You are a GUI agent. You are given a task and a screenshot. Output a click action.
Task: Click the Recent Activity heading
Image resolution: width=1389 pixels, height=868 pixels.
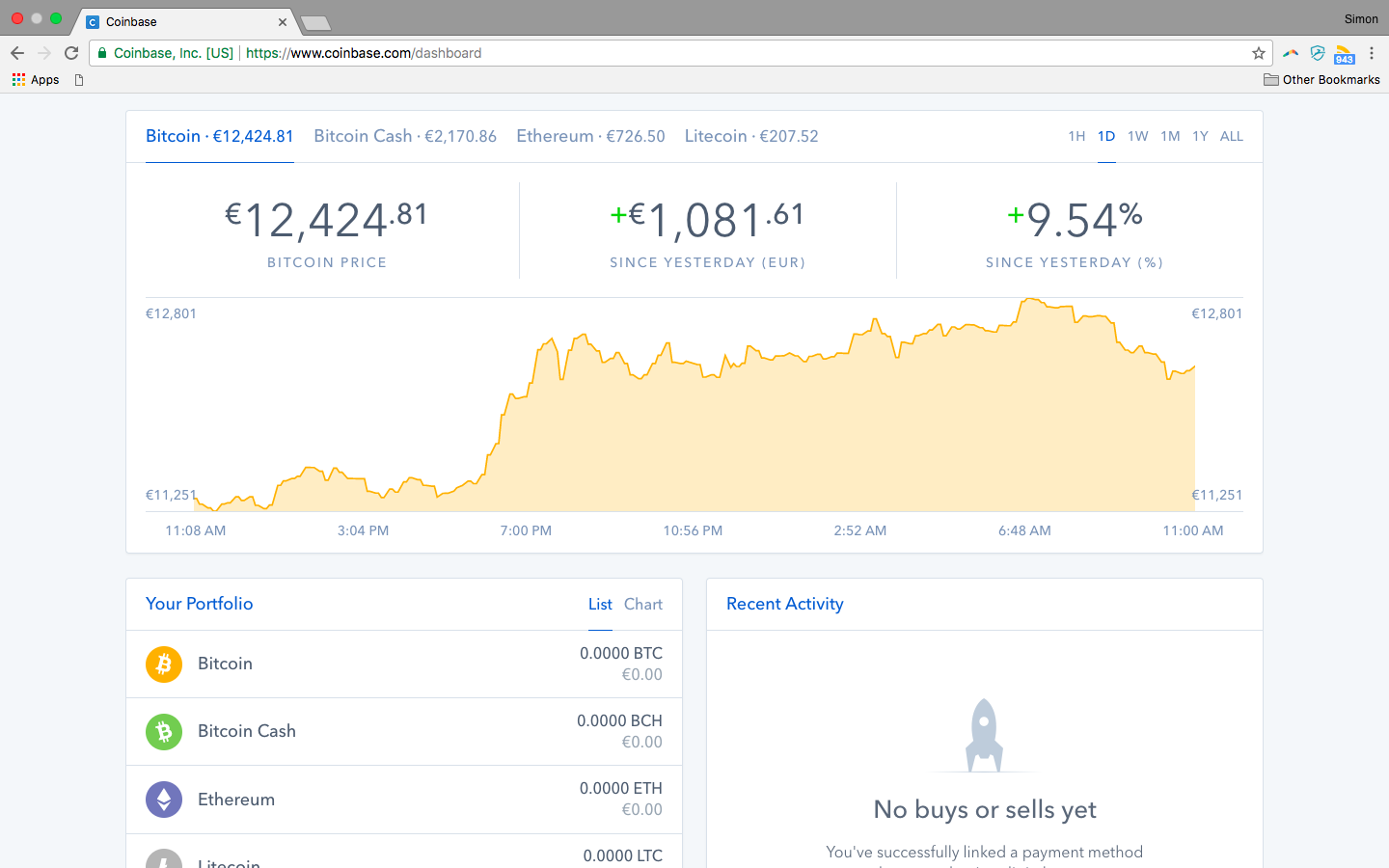pos(785,604)
